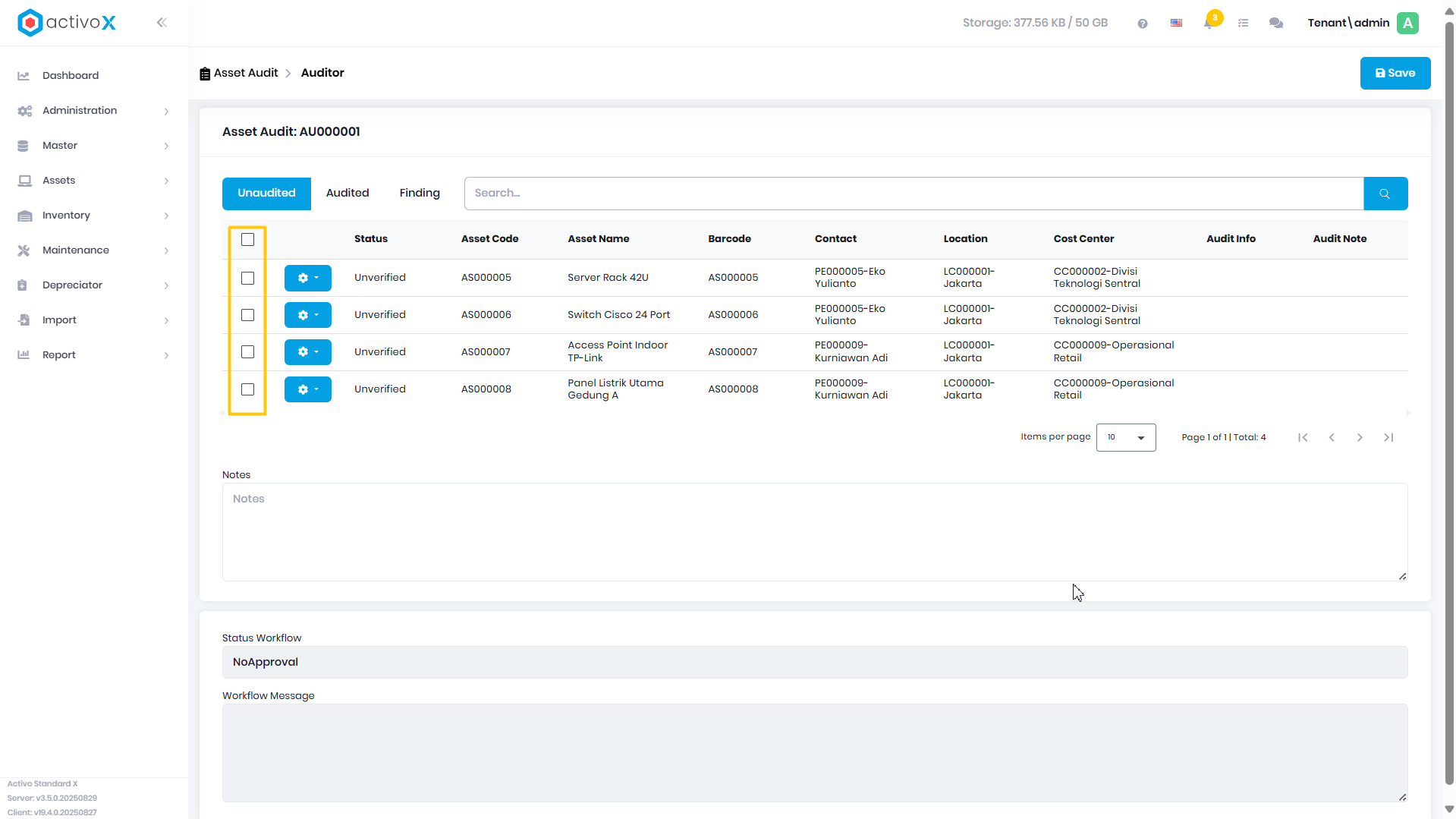Click the Master database icon
The image size is (1456, 819).
[23, 146]
